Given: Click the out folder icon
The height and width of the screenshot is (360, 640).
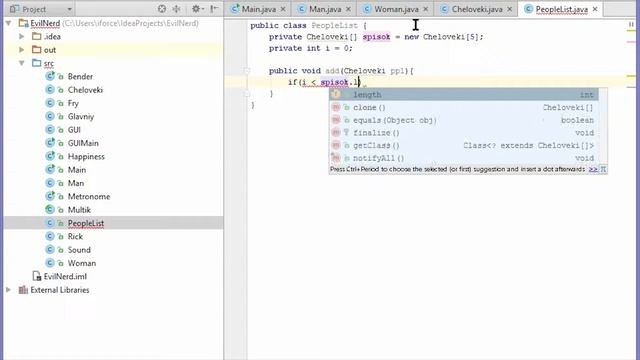Looking at the screenshot, I should (37, 49).
